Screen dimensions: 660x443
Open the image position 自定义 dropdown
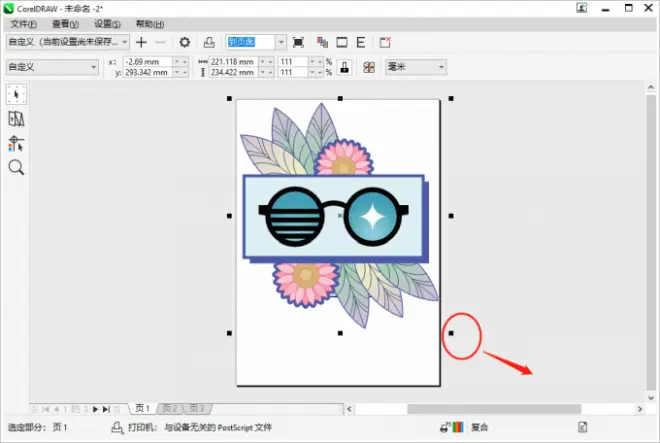53,67
